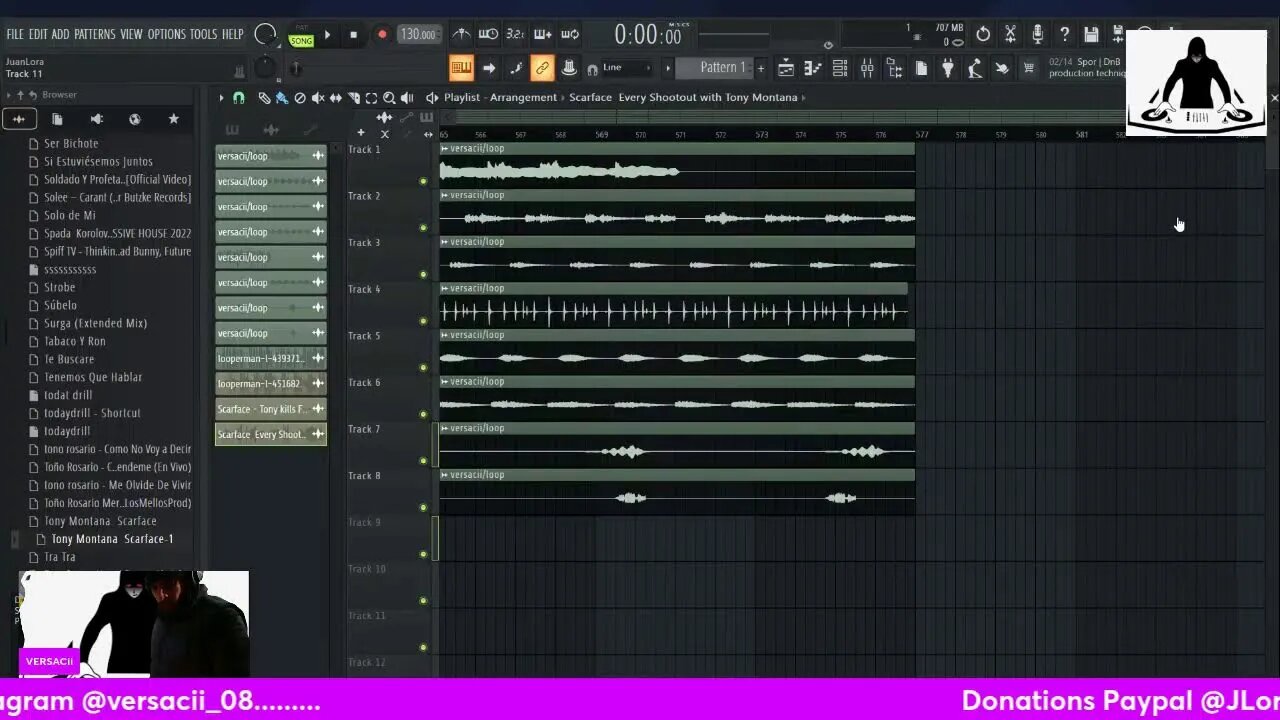The image size is (1280, 720).
Task: Open the ADD menu
Action: click(x=61, y=34)
